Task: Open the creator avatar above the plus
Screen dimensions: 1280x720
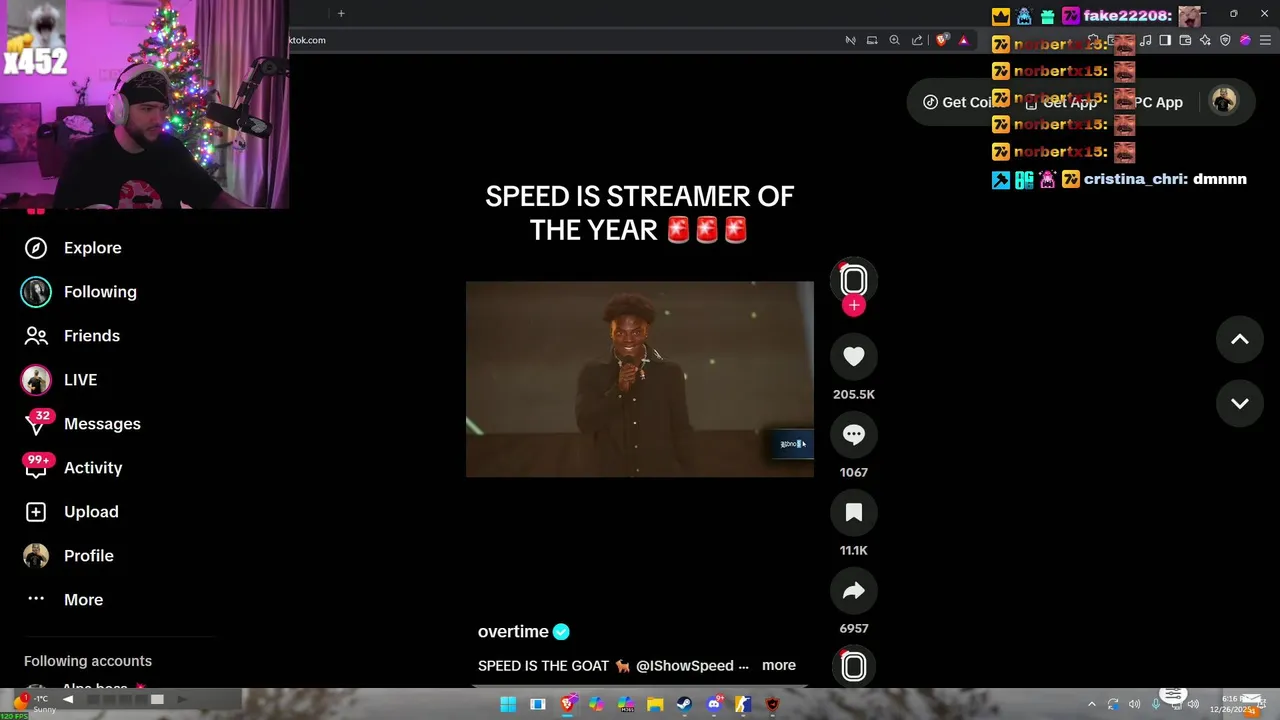Action: click(854, 281)
